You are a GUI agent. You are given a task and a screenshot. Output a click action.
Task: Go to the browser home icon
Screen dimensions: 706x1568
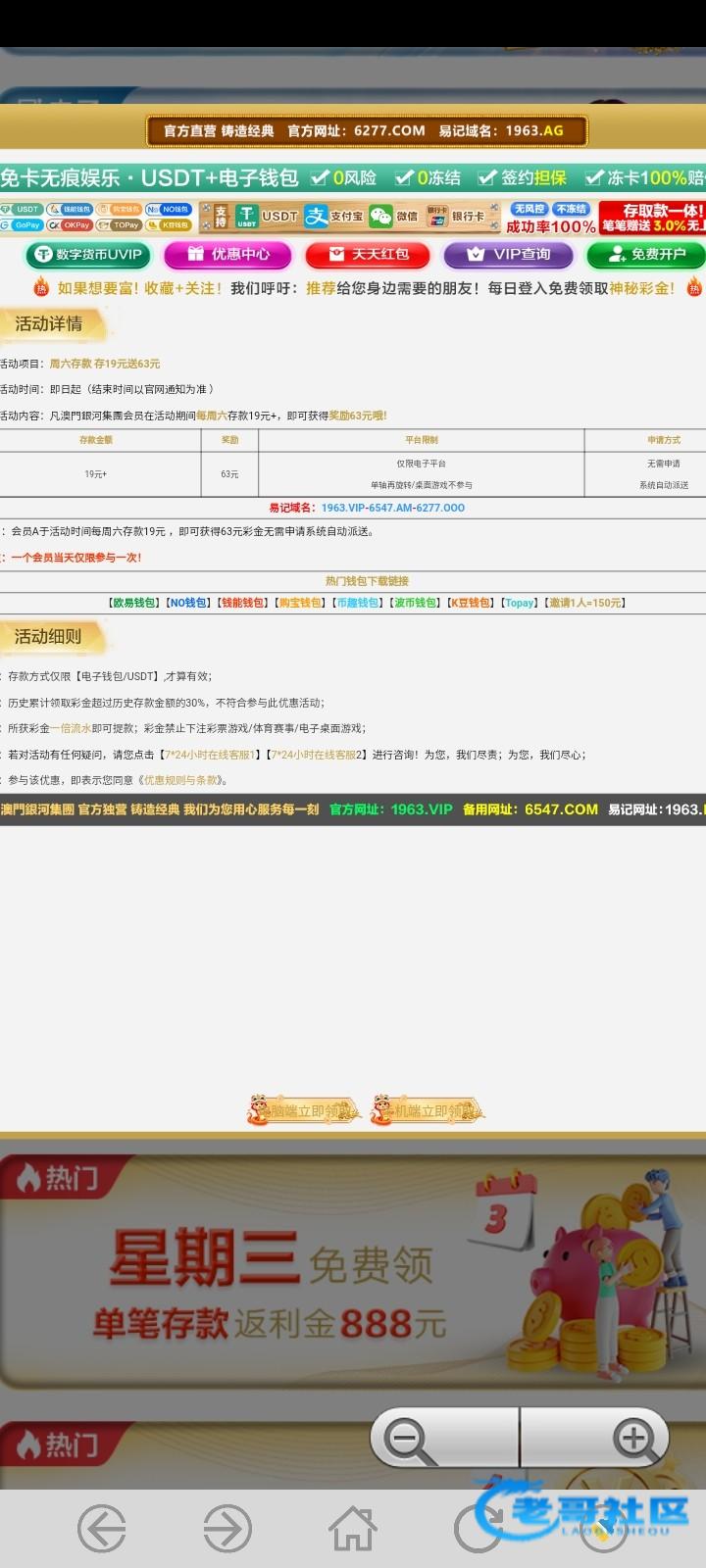point(353,1529)
